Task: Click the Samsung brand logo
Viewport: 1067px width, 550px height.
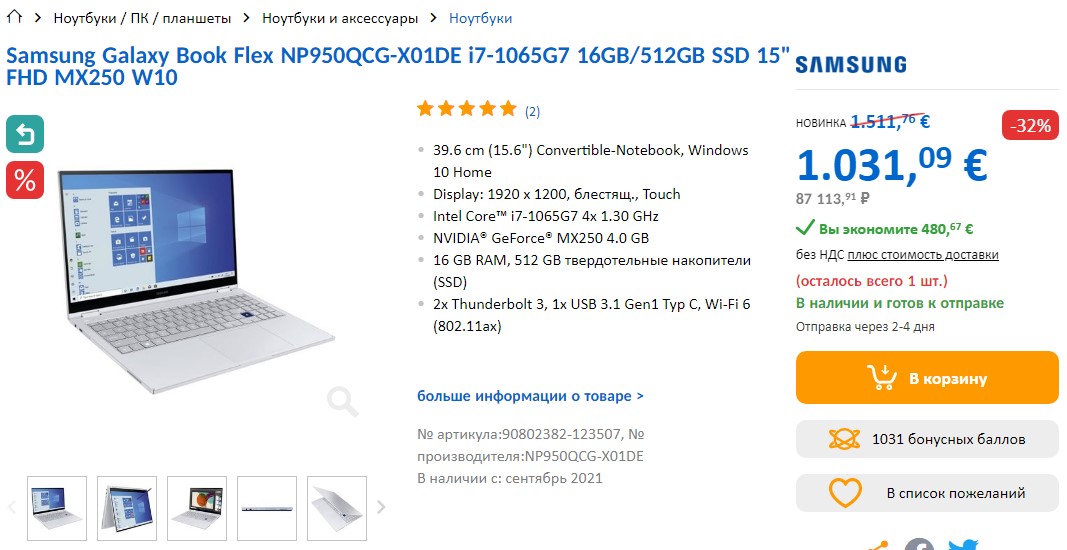Action: click(851, 65)
